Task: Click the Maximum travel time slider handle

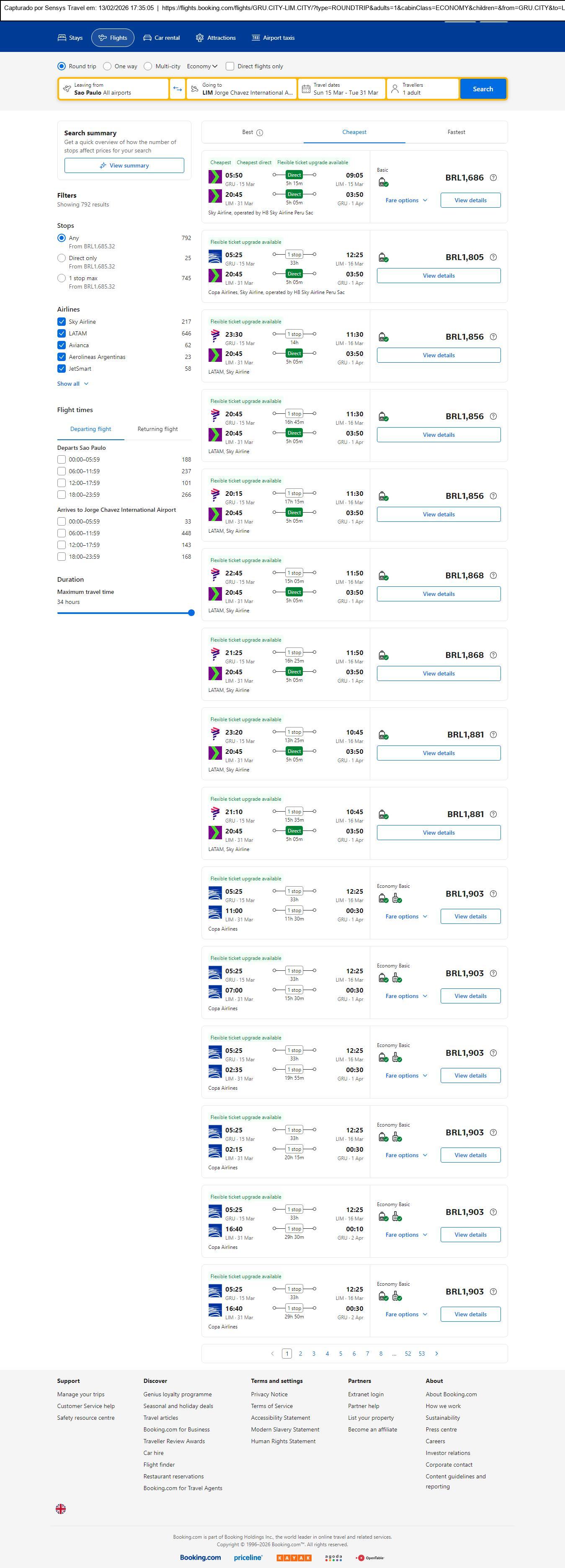Action: [x=191, y=613]
